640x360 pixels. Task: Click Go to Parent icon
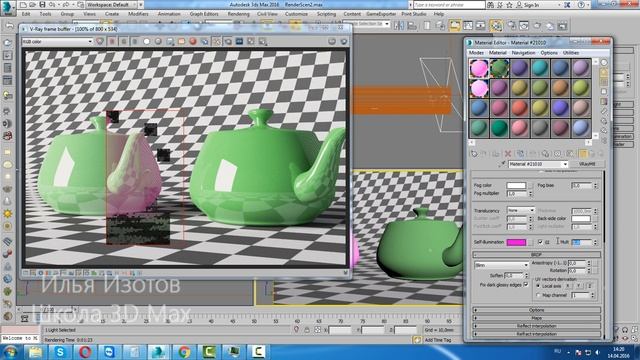(593, 154)
